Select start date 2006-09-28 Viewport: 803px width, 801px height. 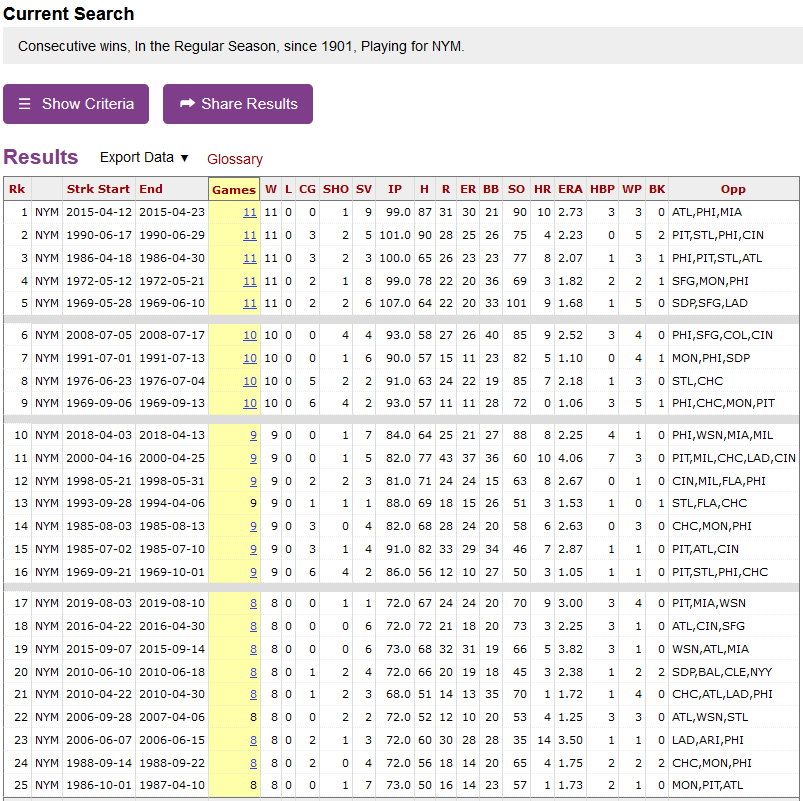[99, 717]
